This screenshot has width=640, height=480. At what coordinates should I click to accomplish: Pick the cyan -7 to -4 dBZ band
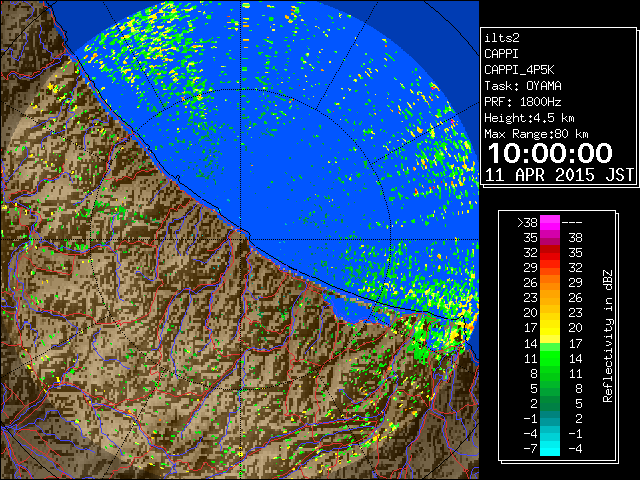coord(550,448)
